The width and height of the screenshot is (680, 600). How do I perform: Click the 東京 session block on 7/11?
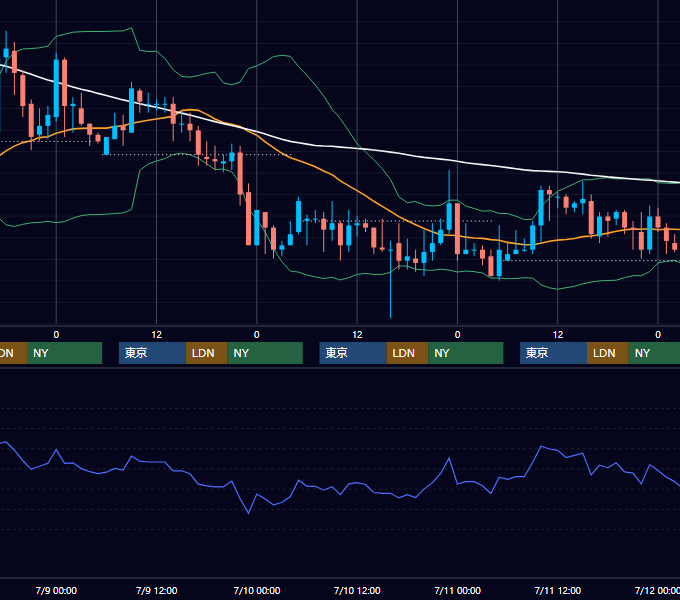(x=553, y=353)
